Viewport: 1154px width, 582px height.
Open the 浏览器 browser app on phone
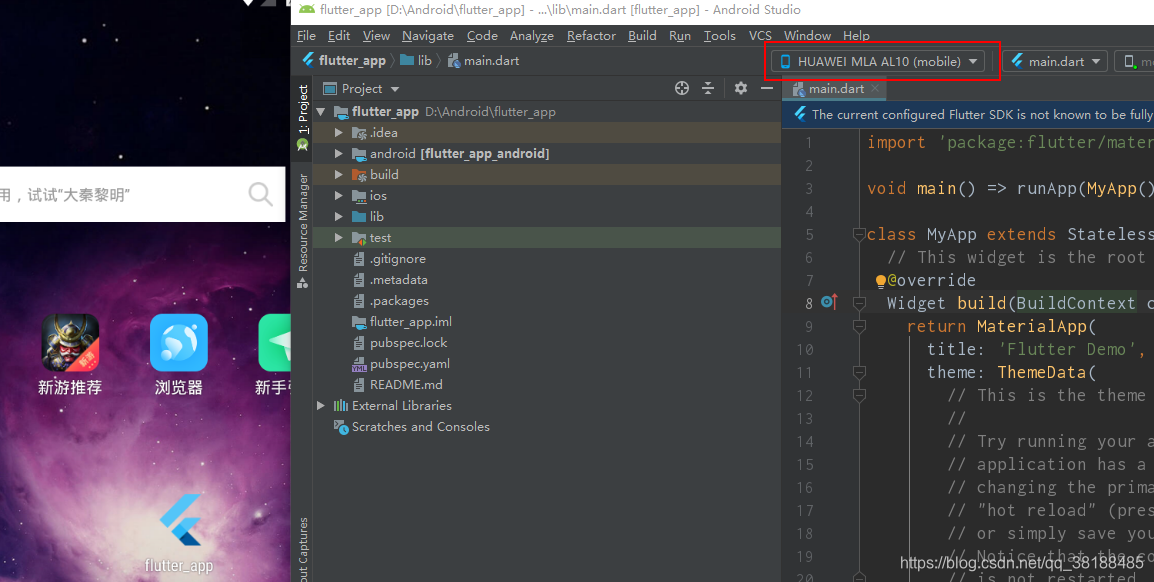[178, 355]
